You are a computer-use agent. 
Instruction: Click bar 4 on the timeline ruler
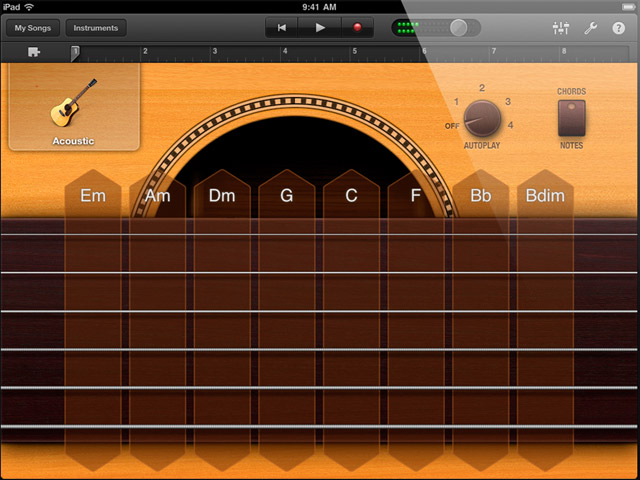(x=285, y=51)
